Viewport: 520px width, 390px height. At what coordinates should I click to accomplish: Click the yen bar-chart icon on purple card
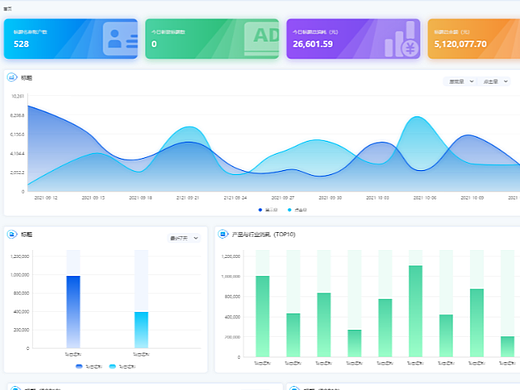click(x=401, y=39)
